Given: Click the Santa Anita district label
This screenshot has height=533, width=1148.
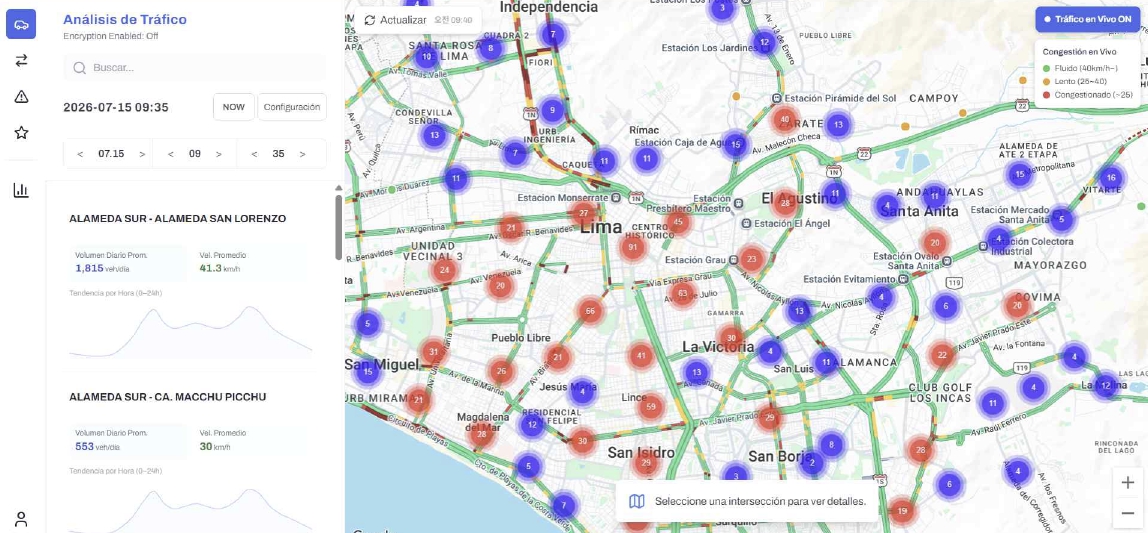Looking at the screenshot, I should 920,212.
